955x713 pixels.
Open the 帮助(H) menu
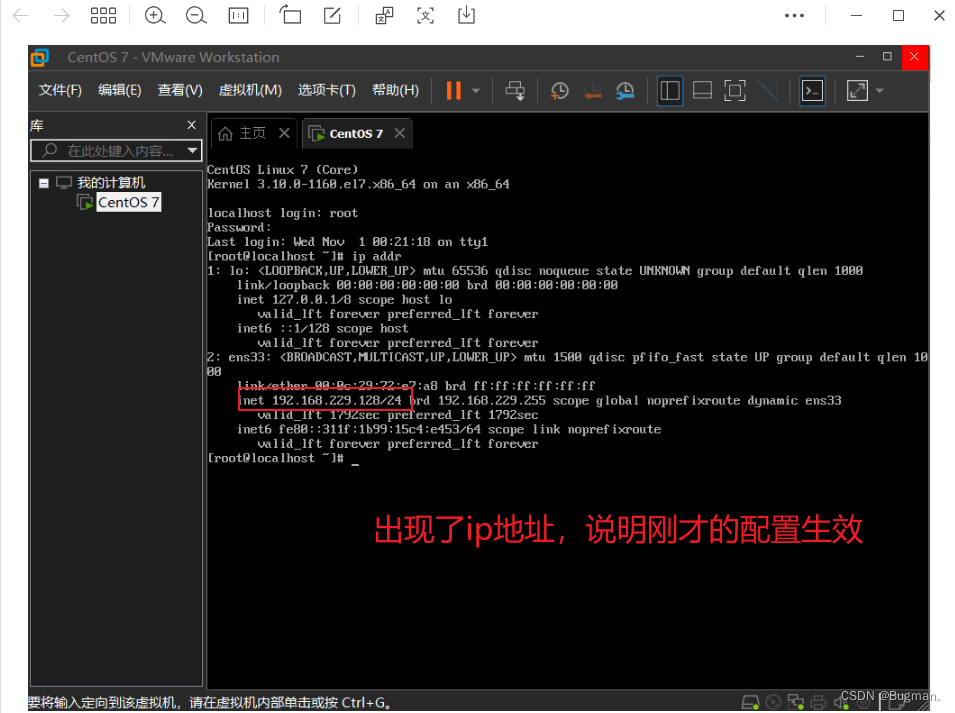(x=395, y=90)
